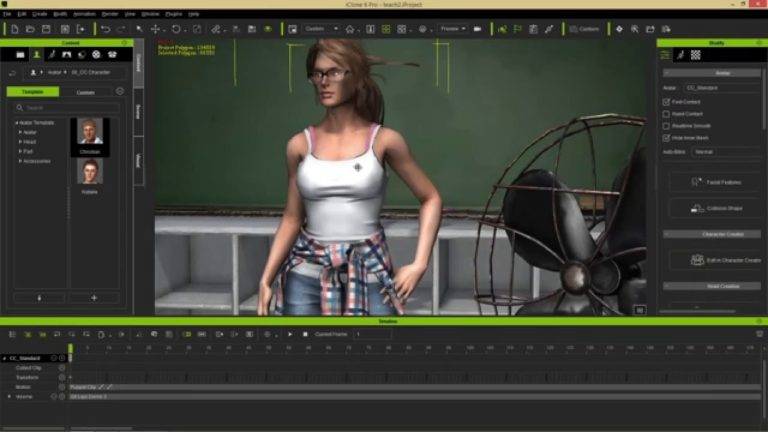Click the Facial Features button

tap(717, 182)
